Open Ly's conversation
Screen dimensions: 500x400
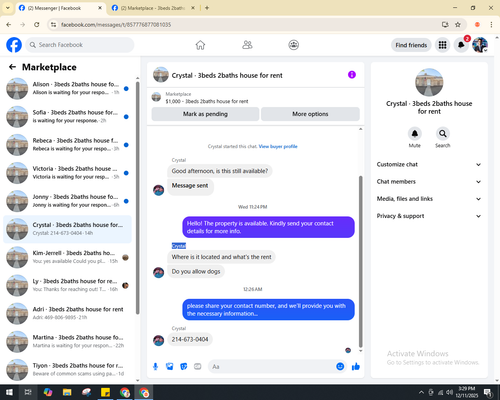pyautogui.click(x=68, y=285)
